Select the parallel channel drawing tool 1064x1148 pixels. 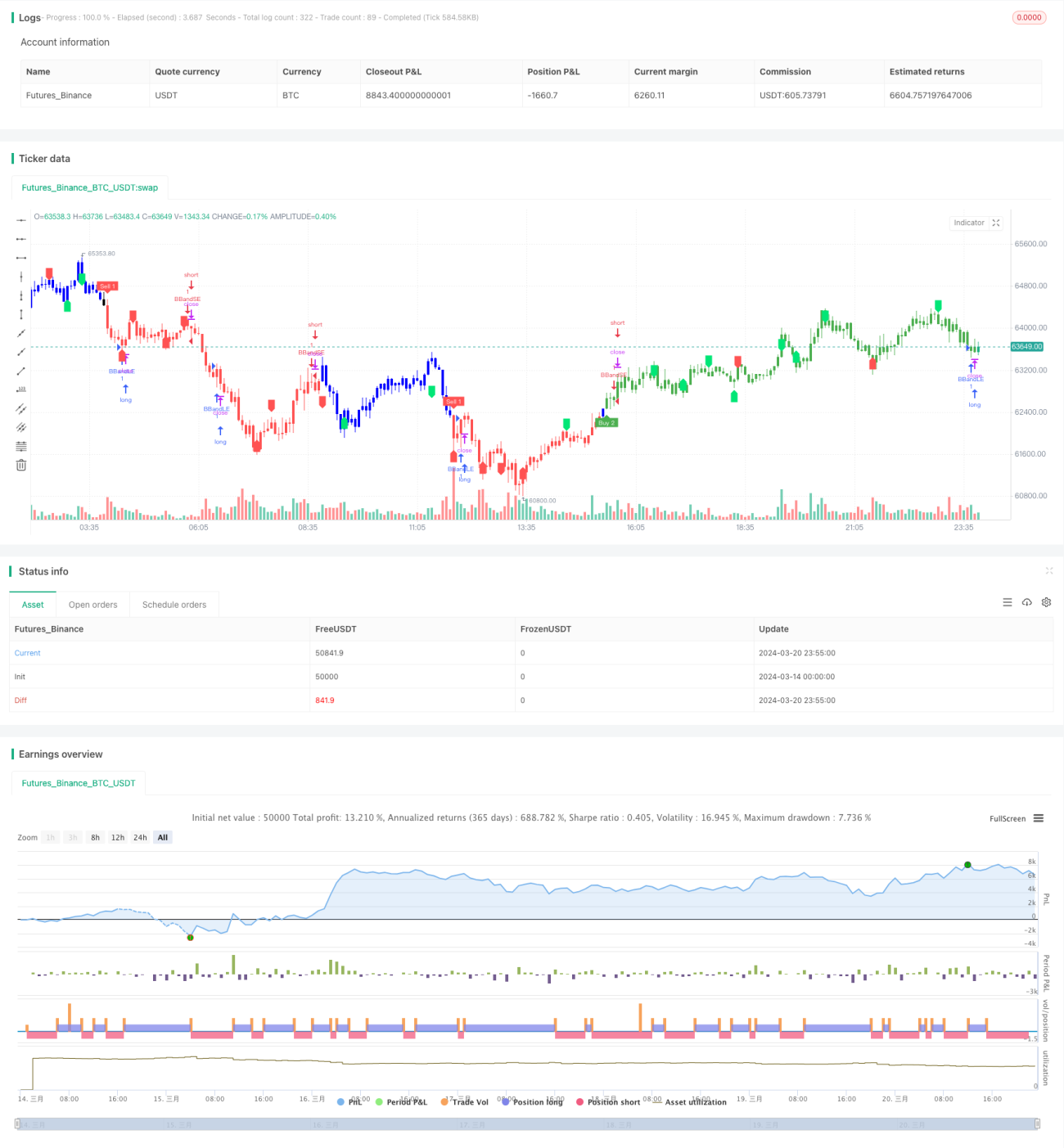point(21,408)
